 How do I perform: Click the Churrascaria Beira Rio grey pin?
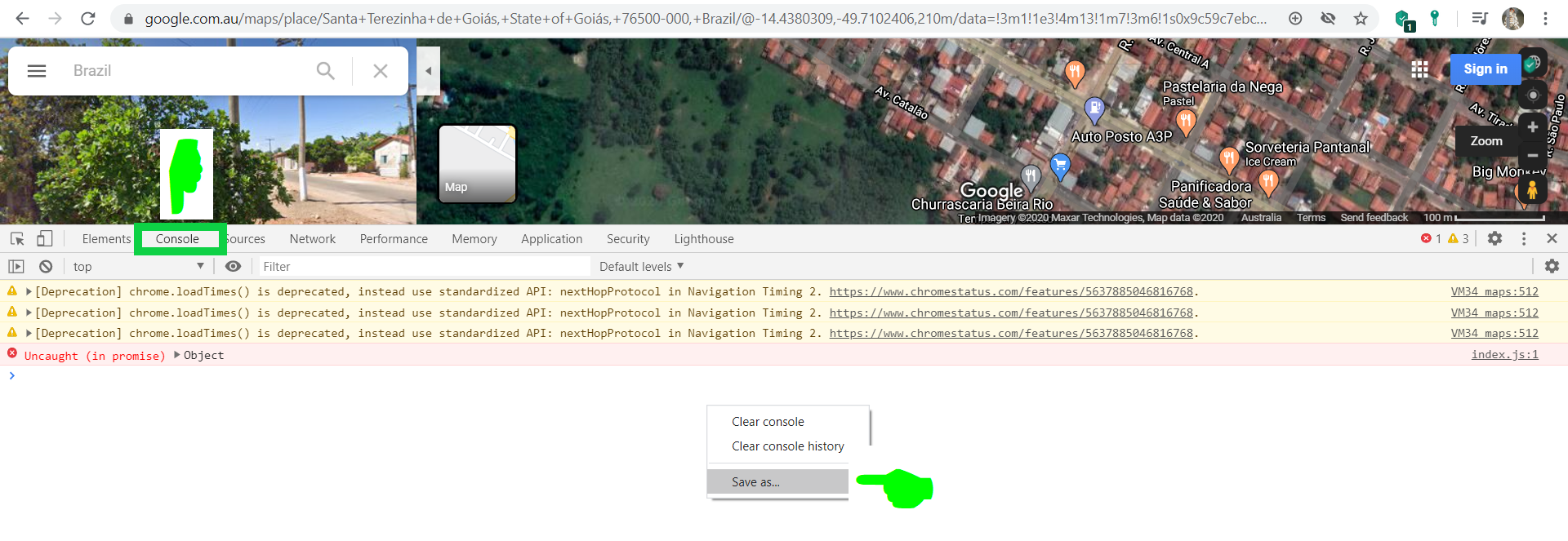1031,176
